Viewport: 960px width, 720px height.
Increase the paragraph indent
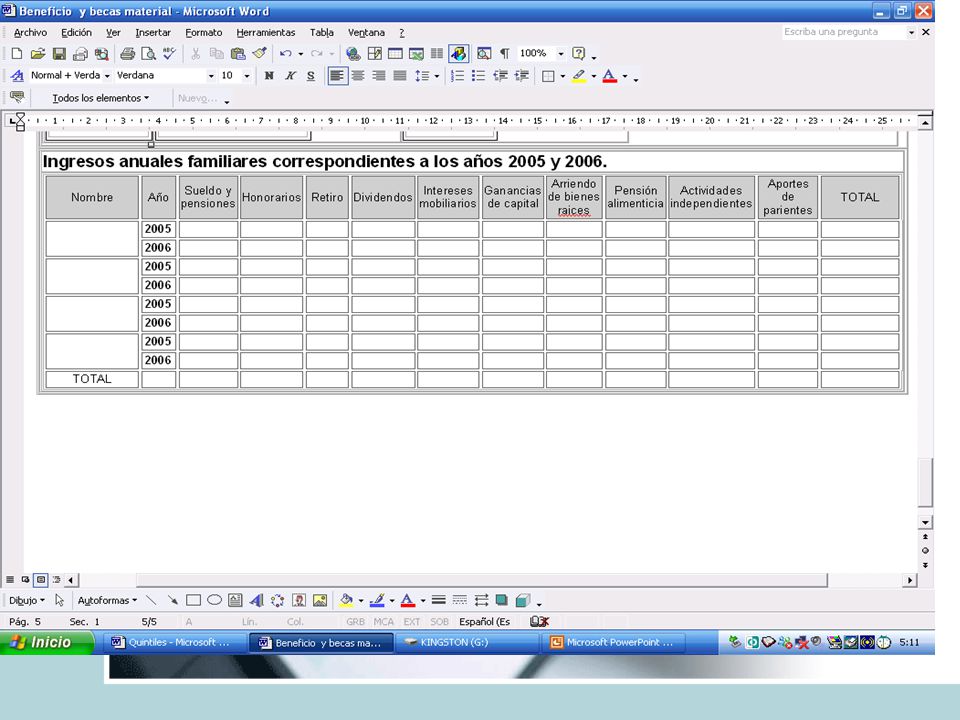(522, 76)
